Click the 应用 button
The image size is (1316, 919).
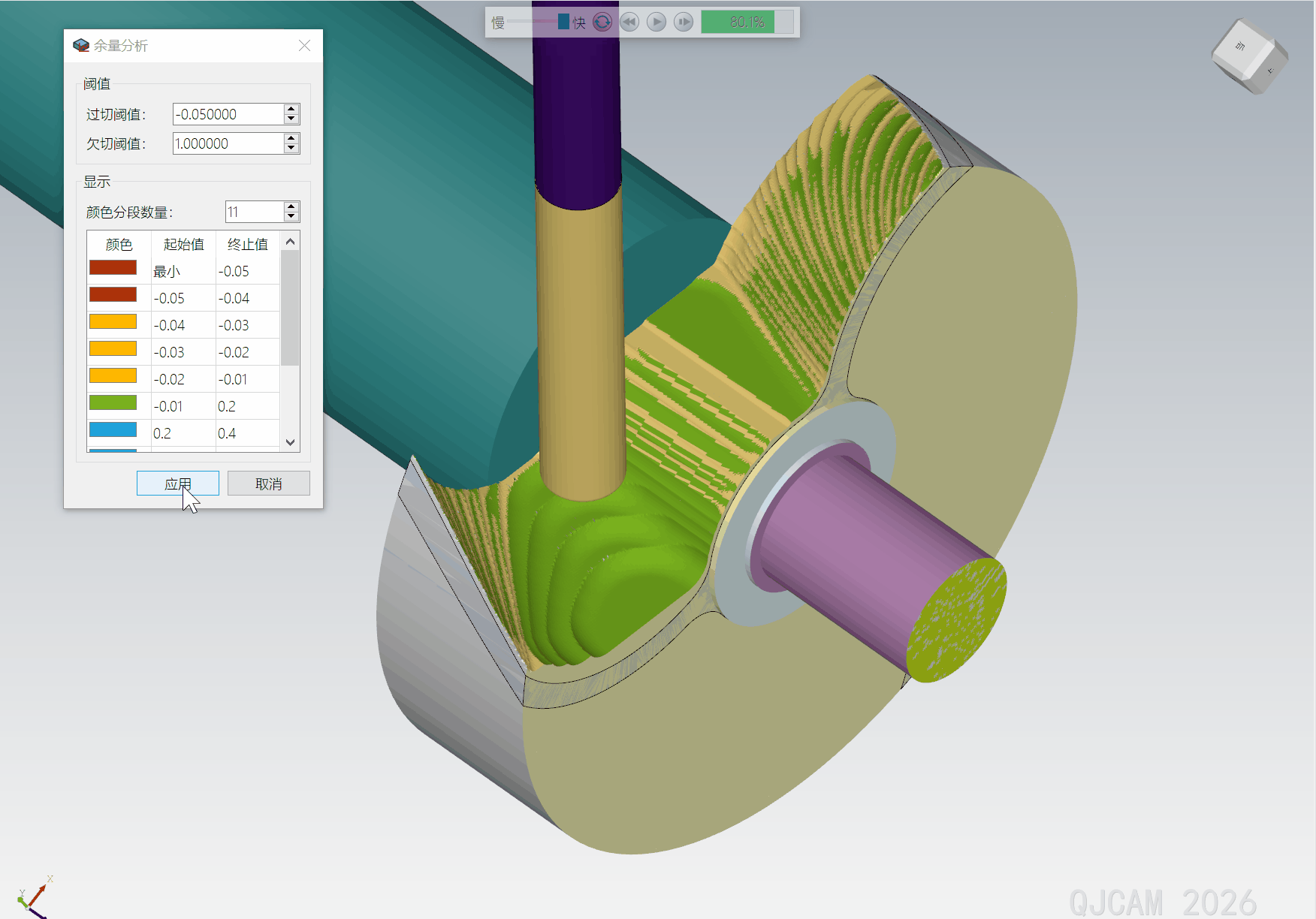[x=178, y=484]
